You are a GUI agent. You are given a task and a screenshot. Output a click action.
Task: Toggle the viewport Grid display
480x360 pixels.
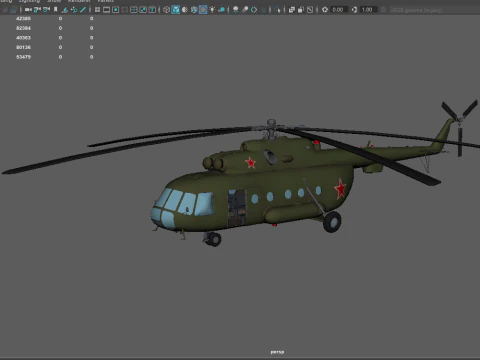(x=97, y=10)
